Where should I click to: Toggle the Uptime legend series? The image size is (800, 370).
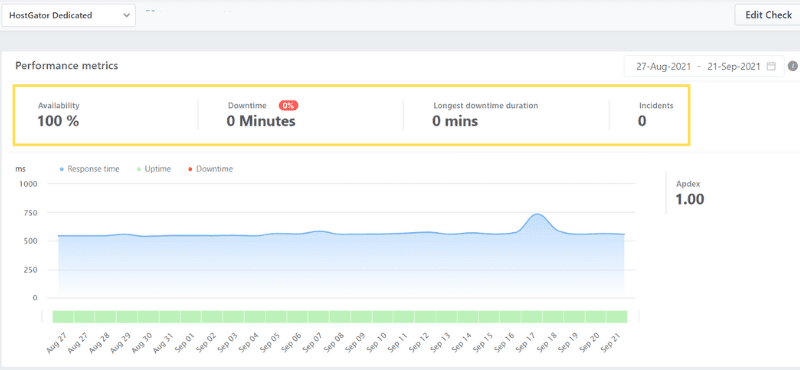[x=154, y=169]
